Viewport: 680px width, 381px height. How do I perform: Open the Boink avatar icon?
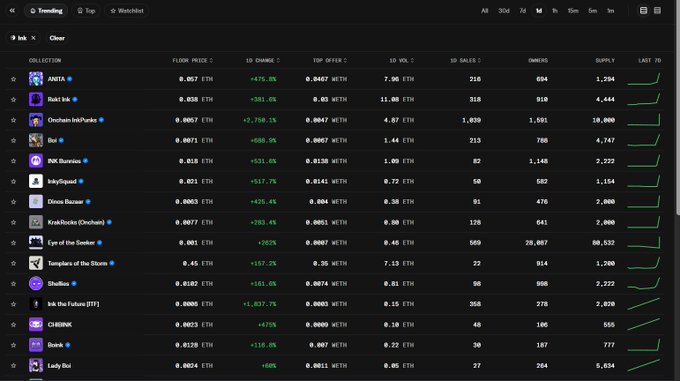point(36,345)
